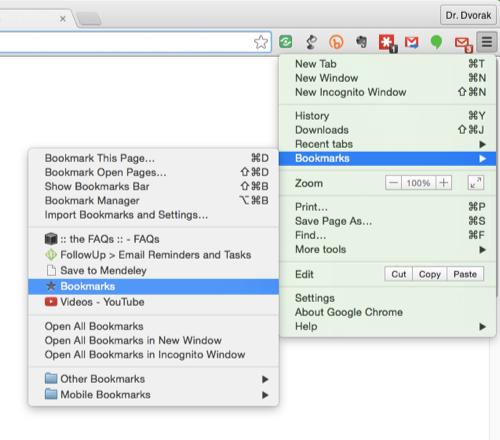Select Open All Bookmarks in Incognito Window
The image size is (500, 440).
tap(153, 354)
